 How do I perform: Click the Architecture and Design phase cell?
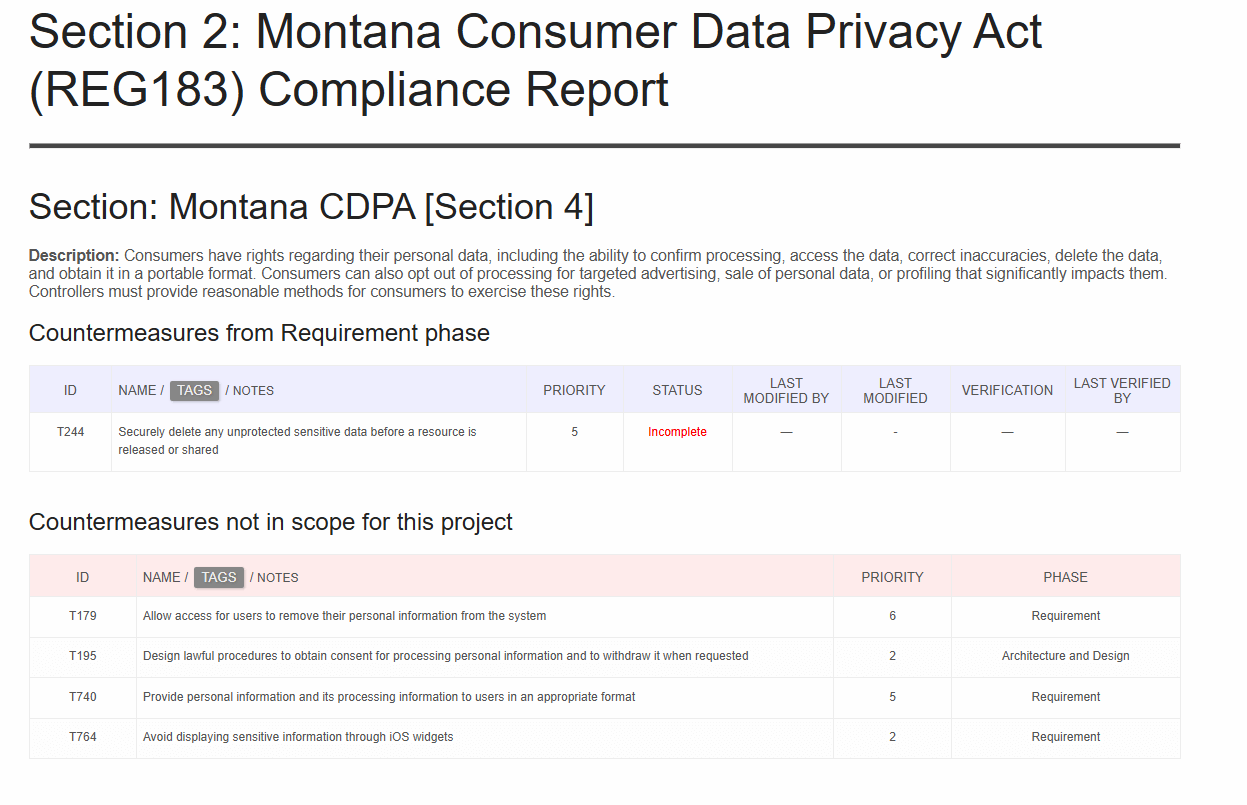pyautogui.click(x=1065, y=656)
